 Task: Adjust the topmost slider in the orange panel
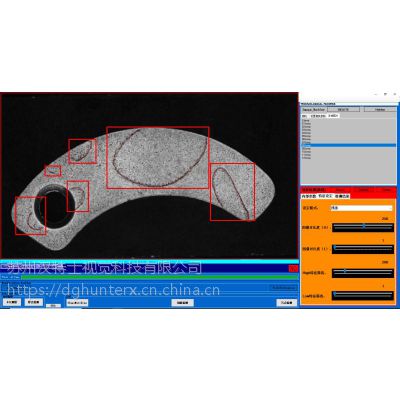tap(363, 227)
